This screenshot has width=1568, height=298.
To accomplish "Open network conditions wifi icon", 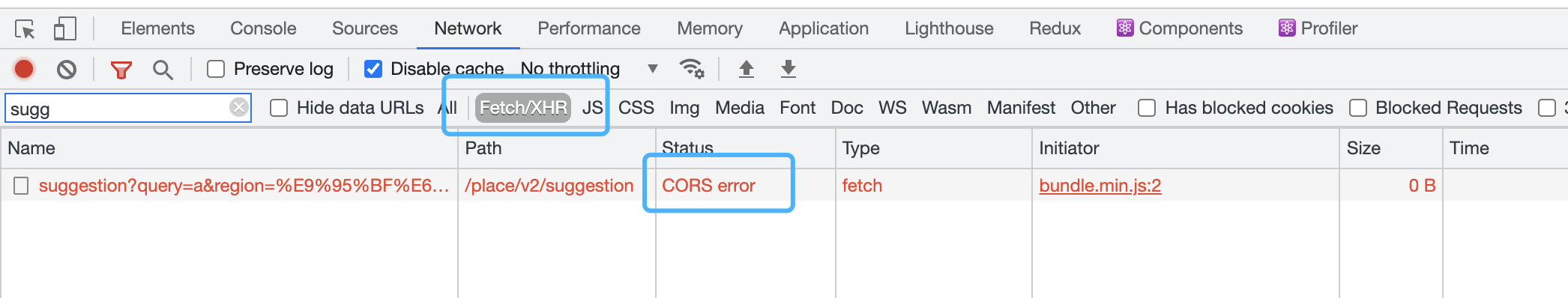I will tap(691, 69).
